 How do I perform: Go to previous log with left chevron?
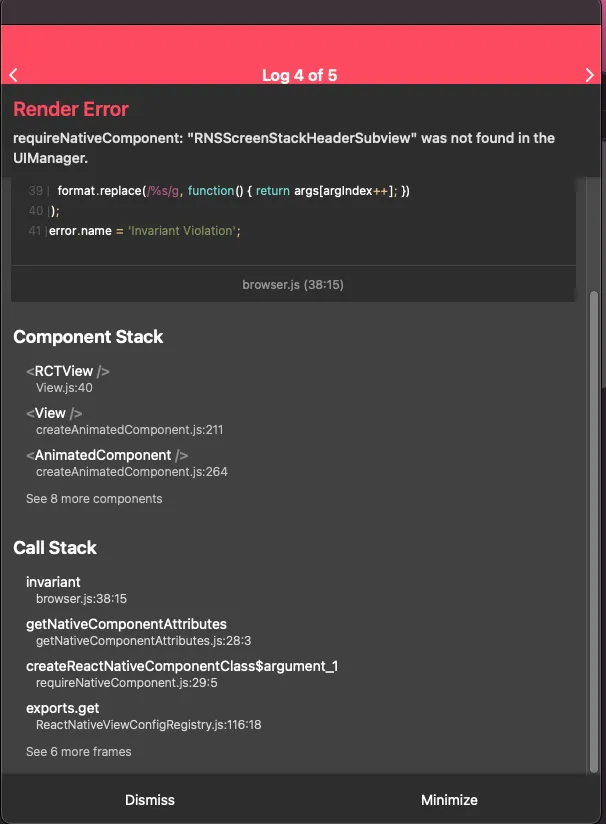point(13,75)
